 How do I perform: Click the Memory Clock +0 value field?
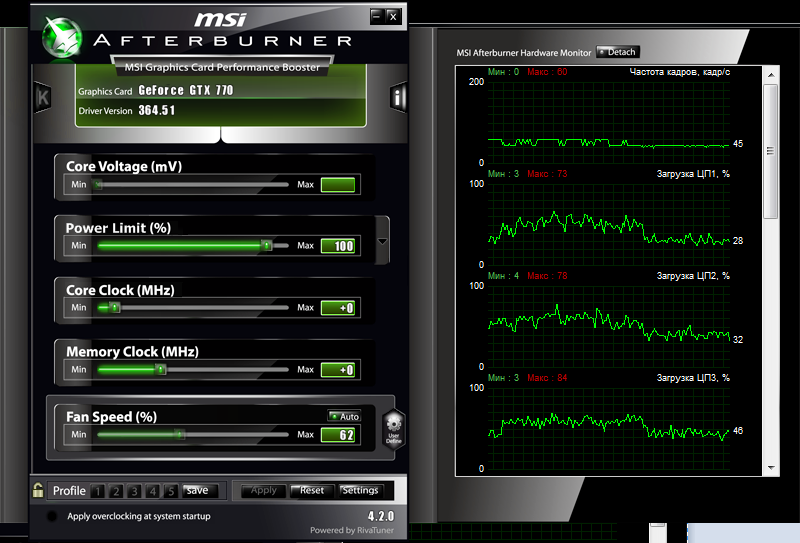pos(338,369)
